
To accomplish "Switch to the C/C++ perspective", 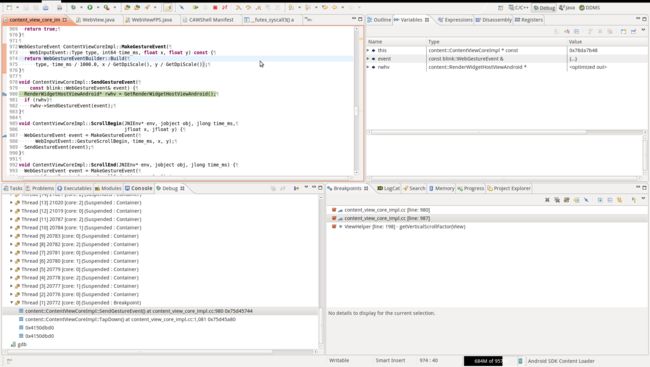I will [x=518, y=7].
